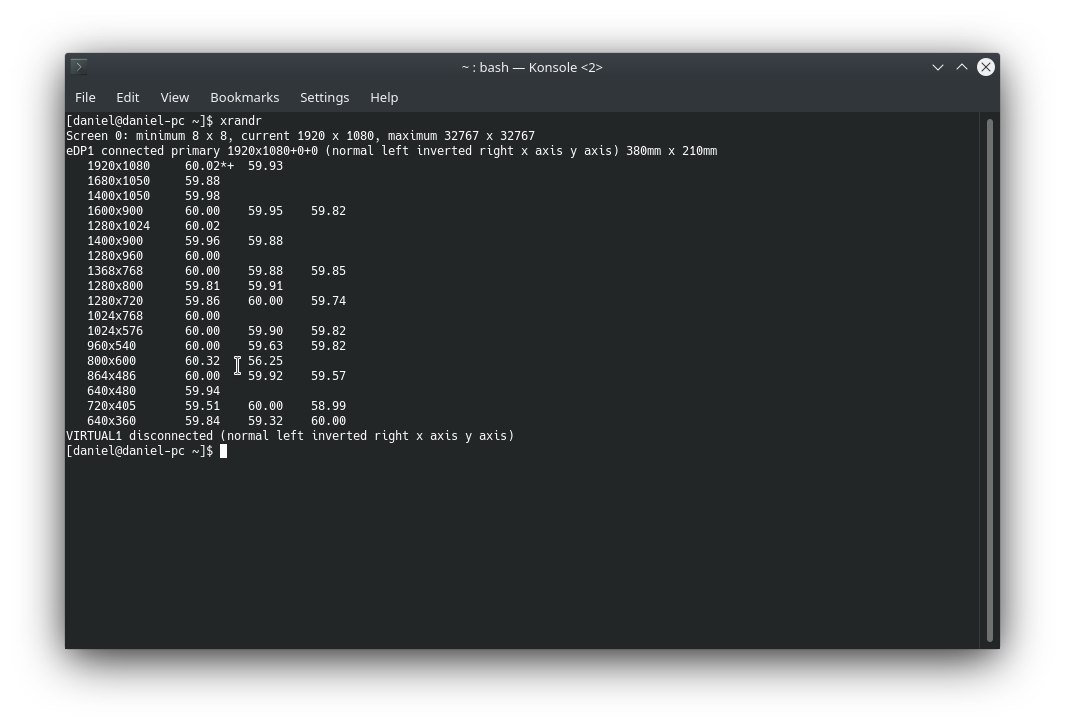This screenshot has width=1065, height=726.
Task: Click the 59.85 refresh rate for 1368x768
Action: point(329,271)
